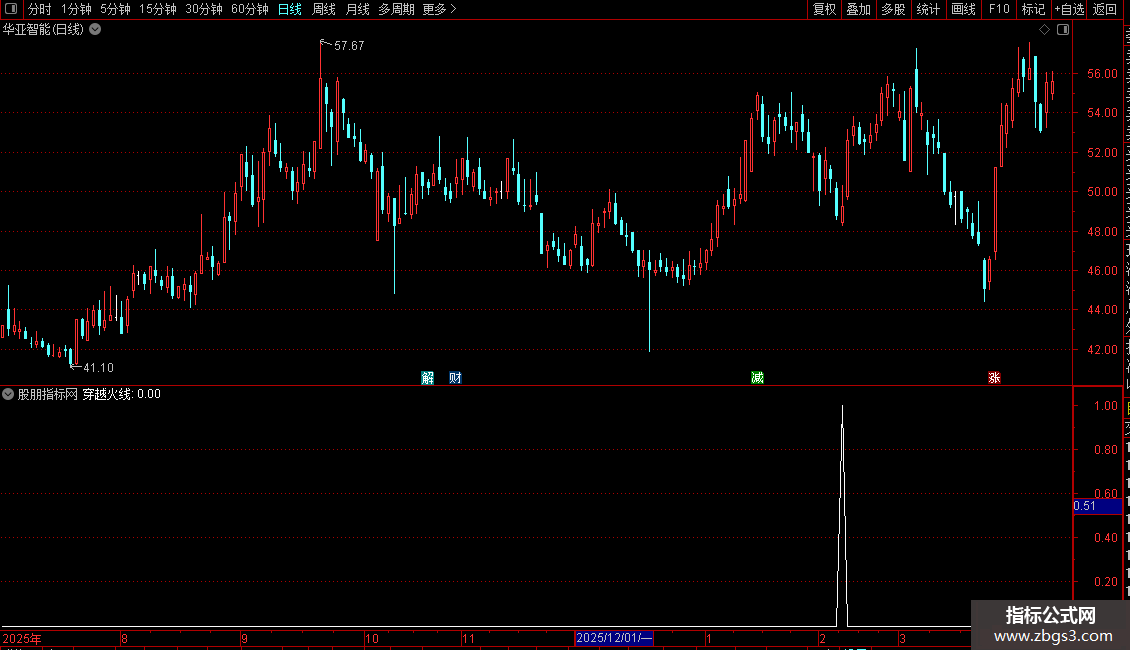Click the 解 info marker

click(427, 378)
